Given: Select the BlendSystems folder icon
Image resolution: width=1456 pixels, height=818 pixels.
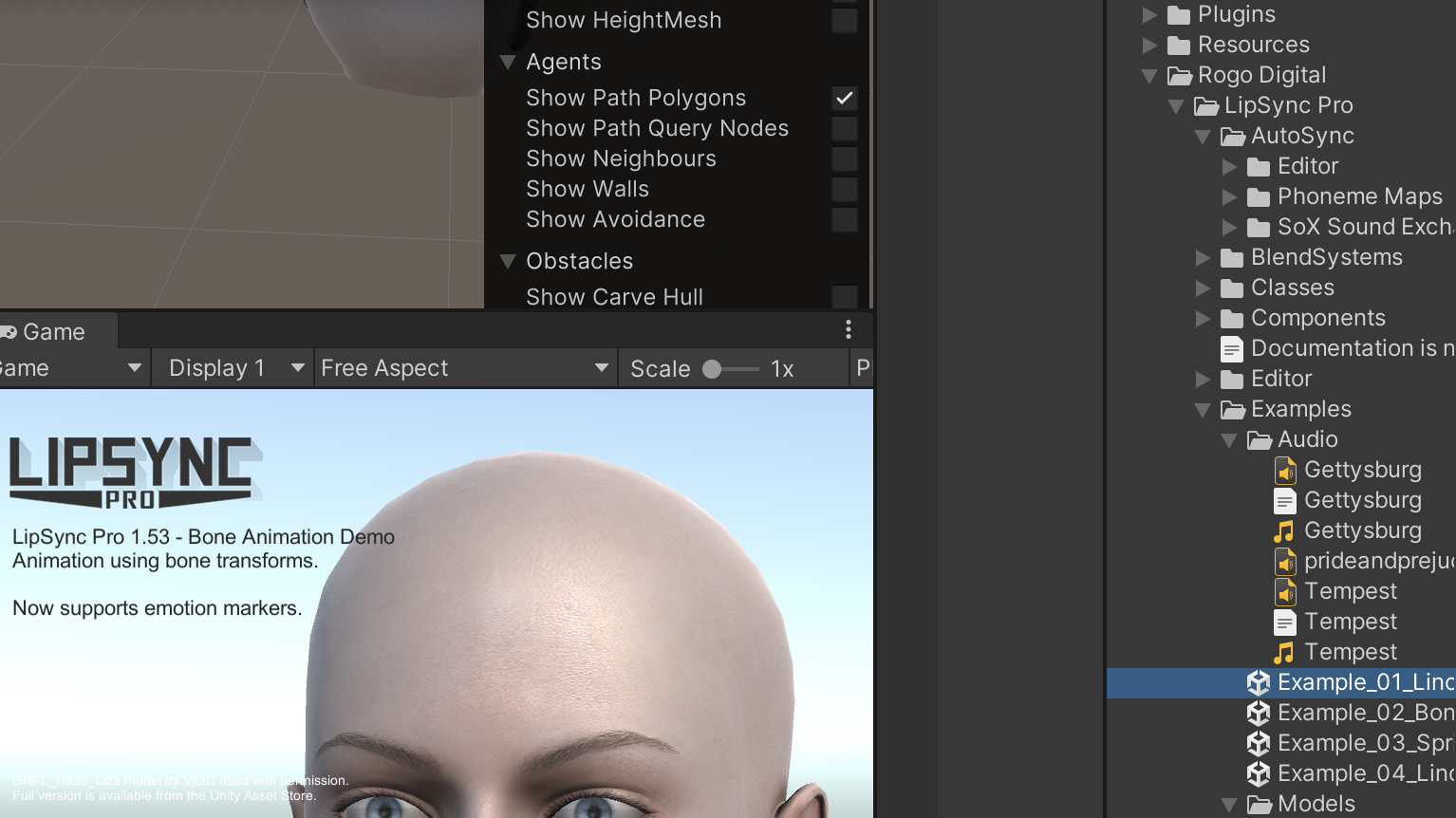Looking at the screenshot, I should point(1232,257).
